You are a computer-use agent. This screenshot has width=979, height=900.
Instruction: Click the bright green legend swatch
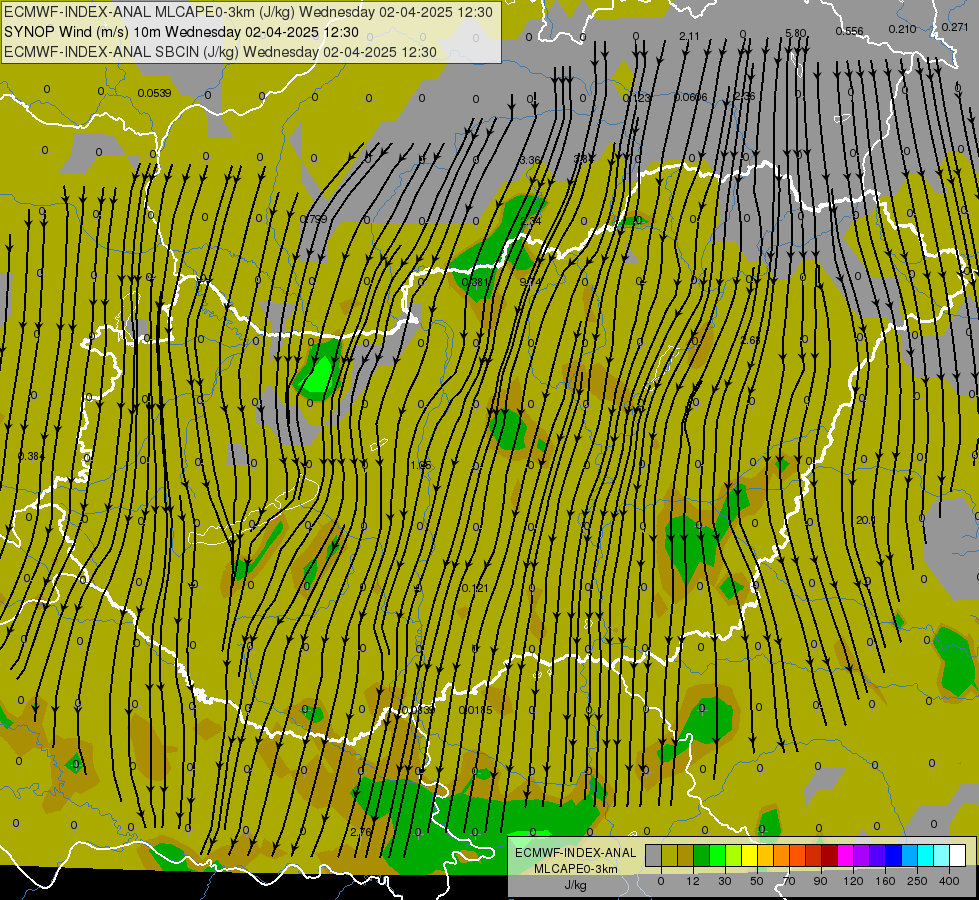(718, 855)
